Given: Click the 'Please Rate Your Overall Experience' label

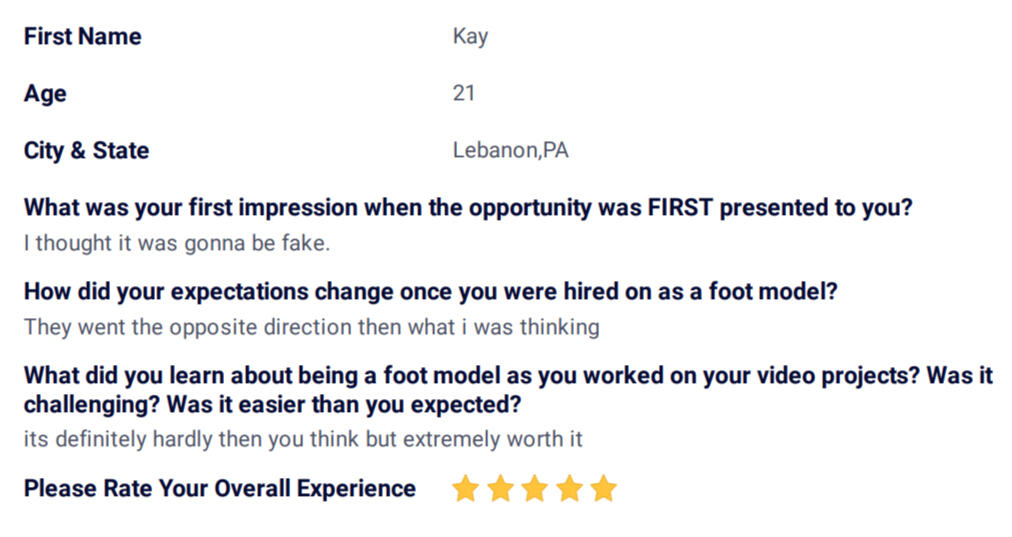Looking at the screenshot, I should tap(219, 489).
